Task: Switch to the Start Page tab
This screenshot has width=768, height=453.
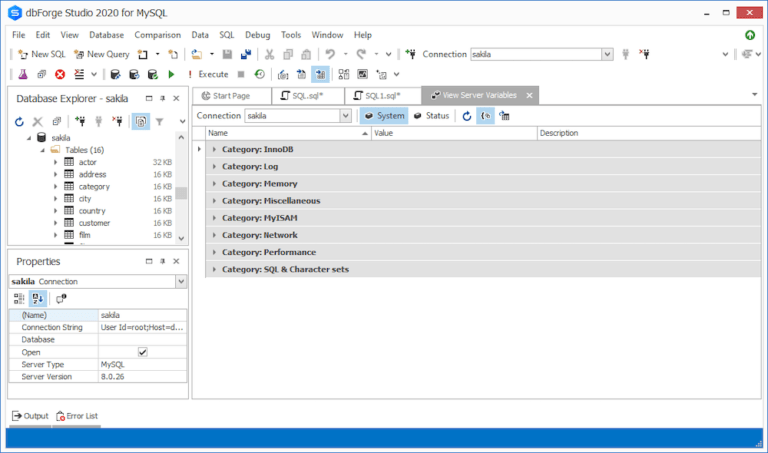Action: [x=232, y=96]
